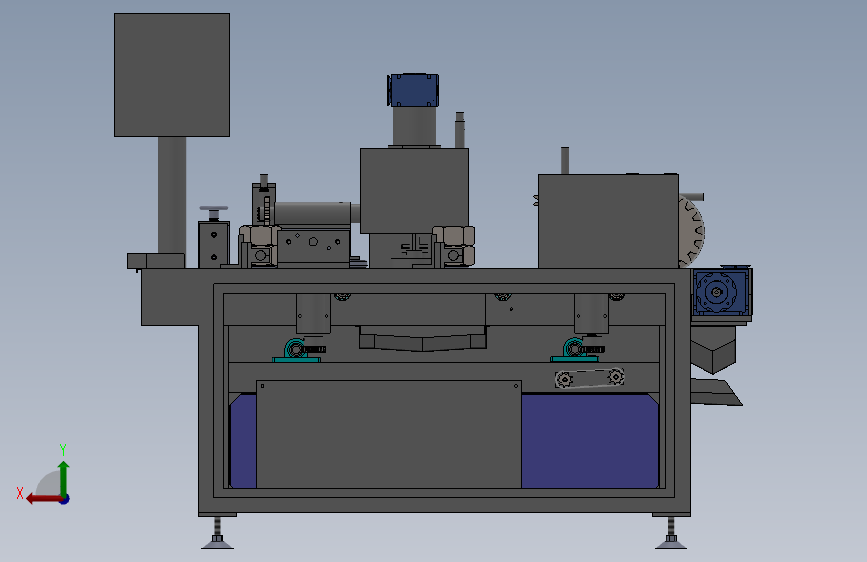This screenshot has height=562, width=867.
Task: Select the large right-side housing box
Action: pos(608,221)
